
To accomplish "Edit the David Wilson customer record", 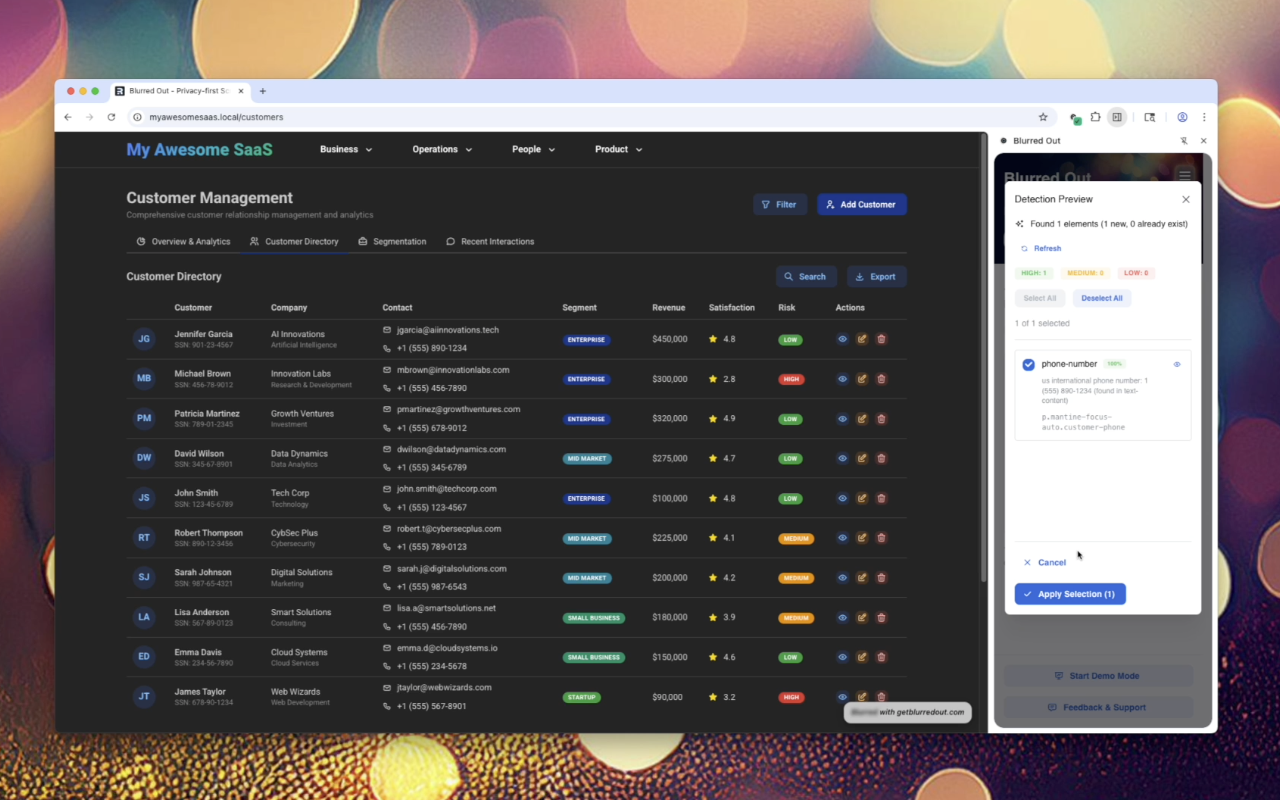I will (862, 458).
